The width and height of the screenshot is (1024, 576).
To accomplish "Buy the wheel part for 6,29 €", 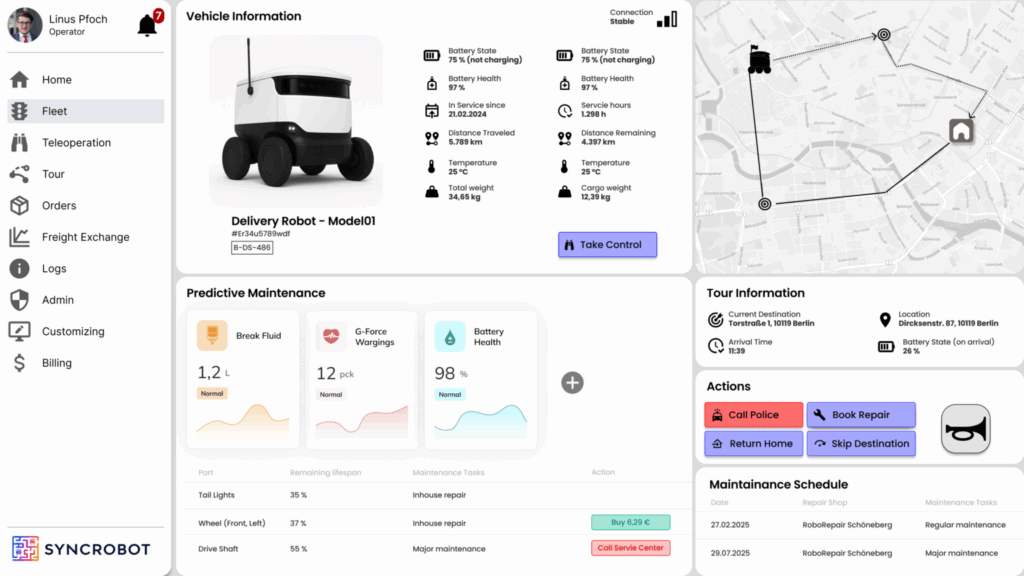I will pyautogui.click(x=630, y=522).
